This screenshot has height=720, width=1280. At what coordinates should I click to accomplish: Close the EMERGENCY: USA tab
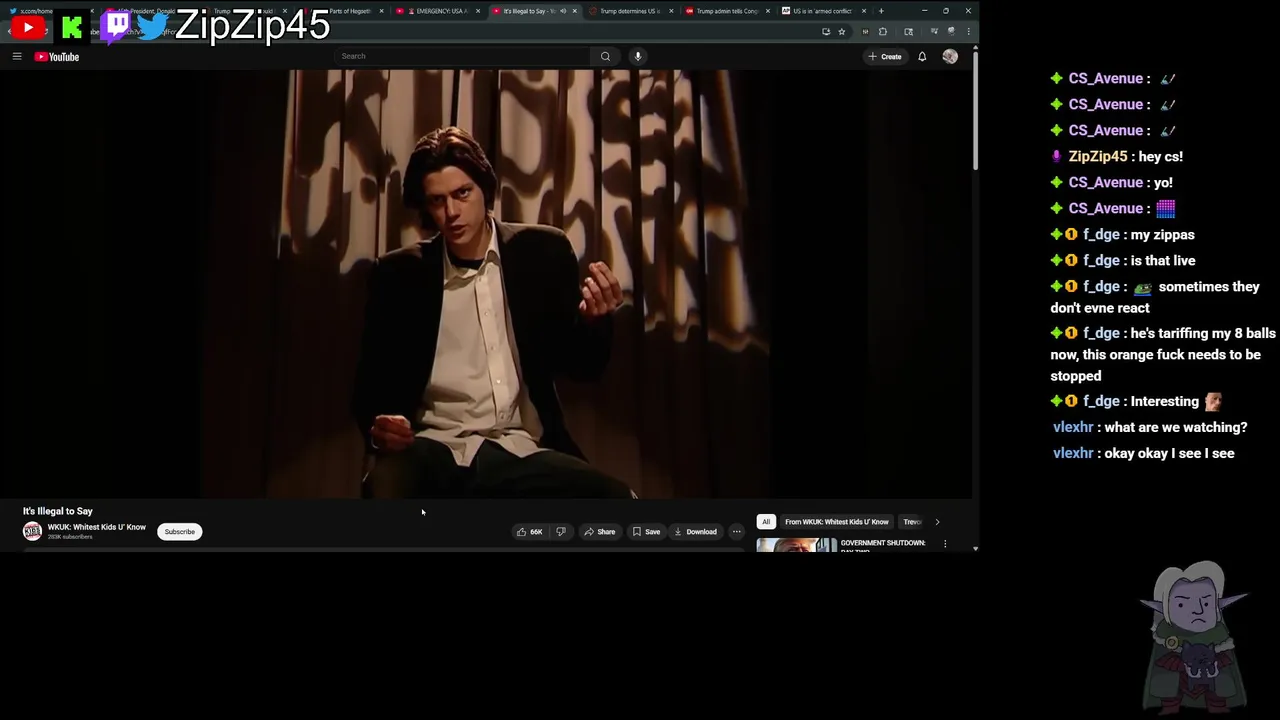[x=477, y=11]
